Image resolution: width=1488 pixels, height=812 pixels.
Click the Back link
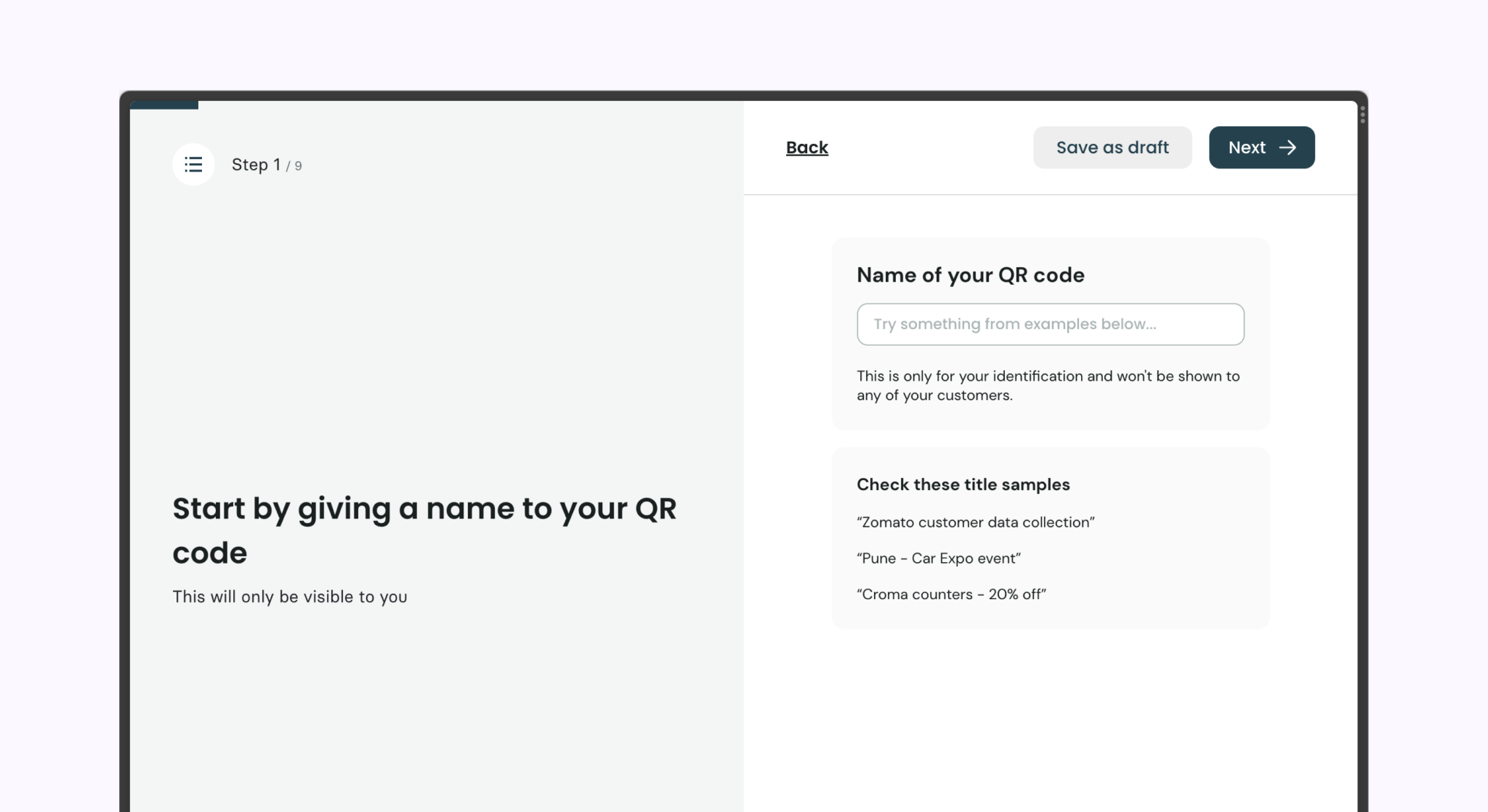point(807,148)
